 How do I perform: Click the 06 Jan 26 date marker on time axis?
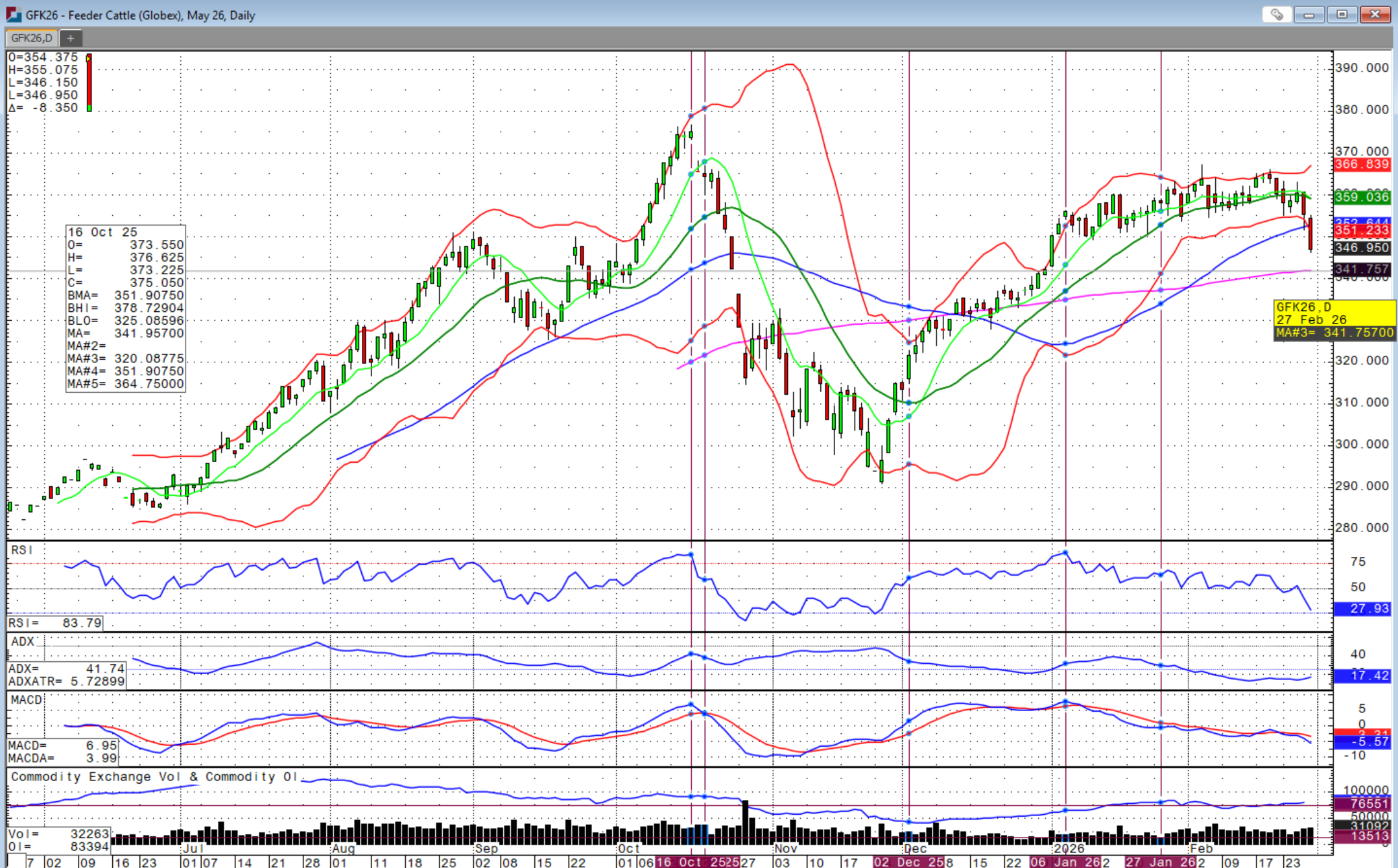pos(1065,862)
